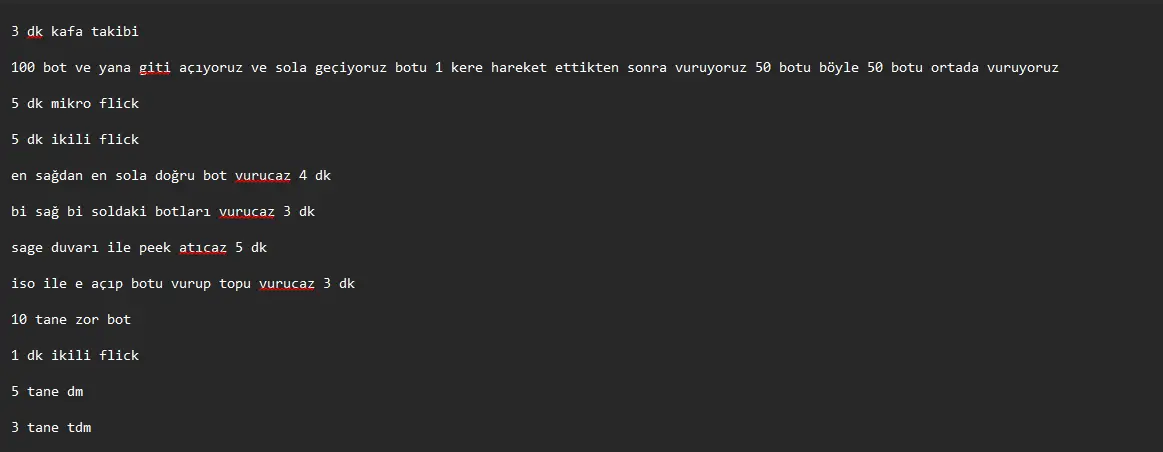
Task: Click the word 'peek' in the sage line
Action: point(155,248)
